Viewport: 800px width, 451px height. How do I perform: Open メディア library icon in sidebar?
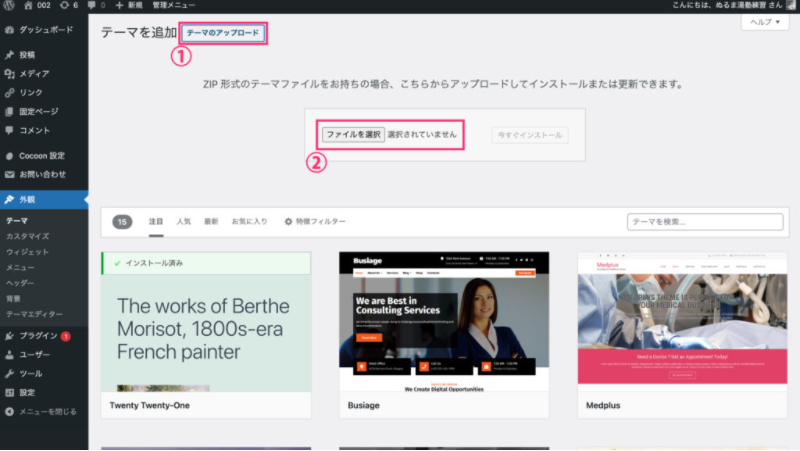tap(9, 74)
